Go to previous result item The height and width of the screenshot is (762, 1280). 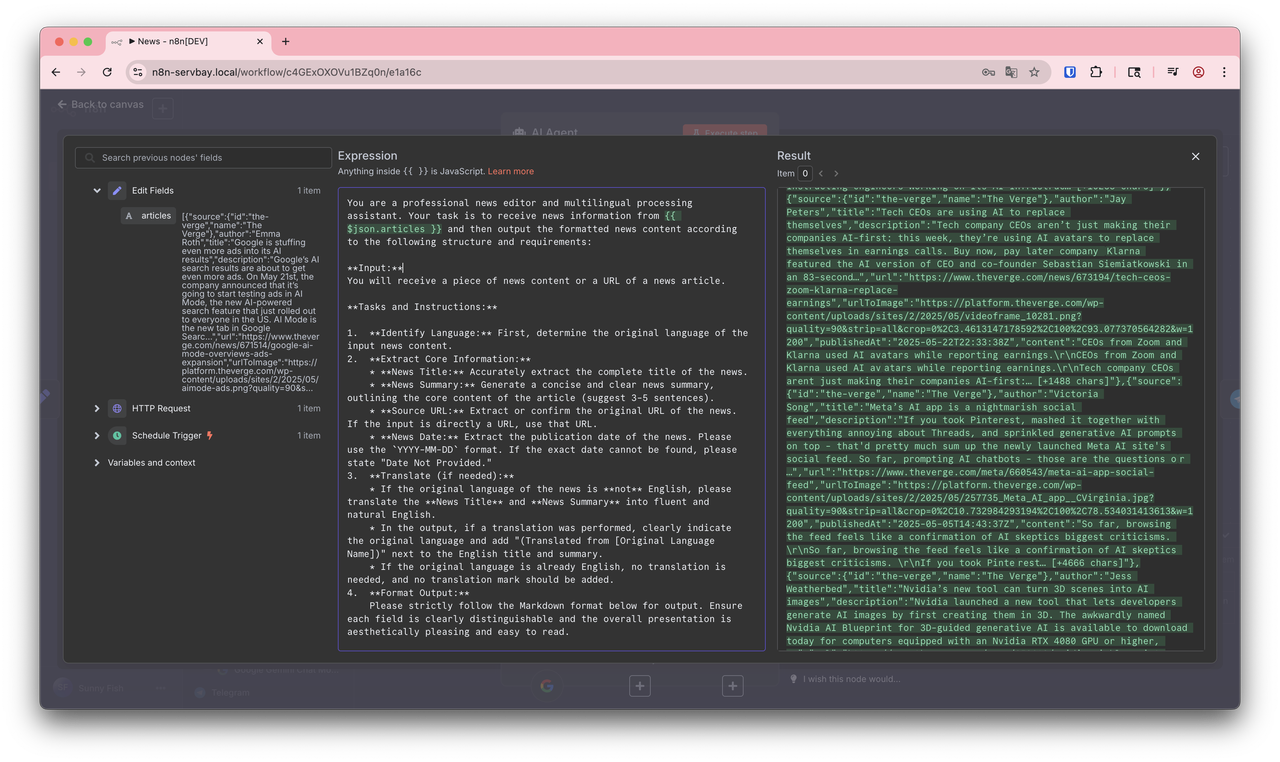(821, 173)
